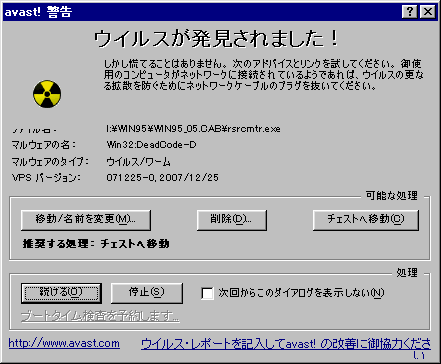Open the http://www.avast.com link
This screenshot has width=441, height=364.
pos(64,343)
